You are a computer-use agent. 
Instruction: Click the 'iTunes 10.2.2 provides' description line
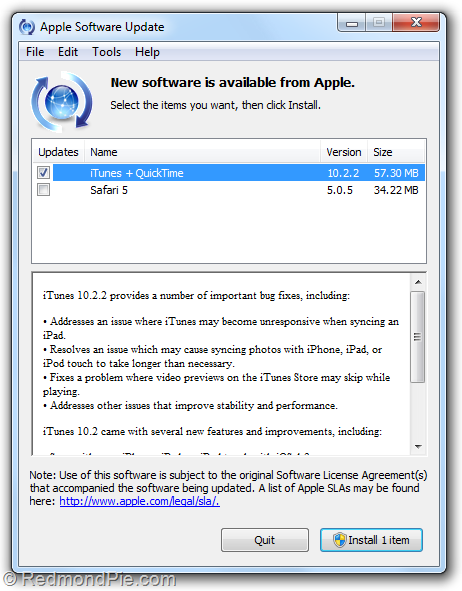tap(196, 295)
